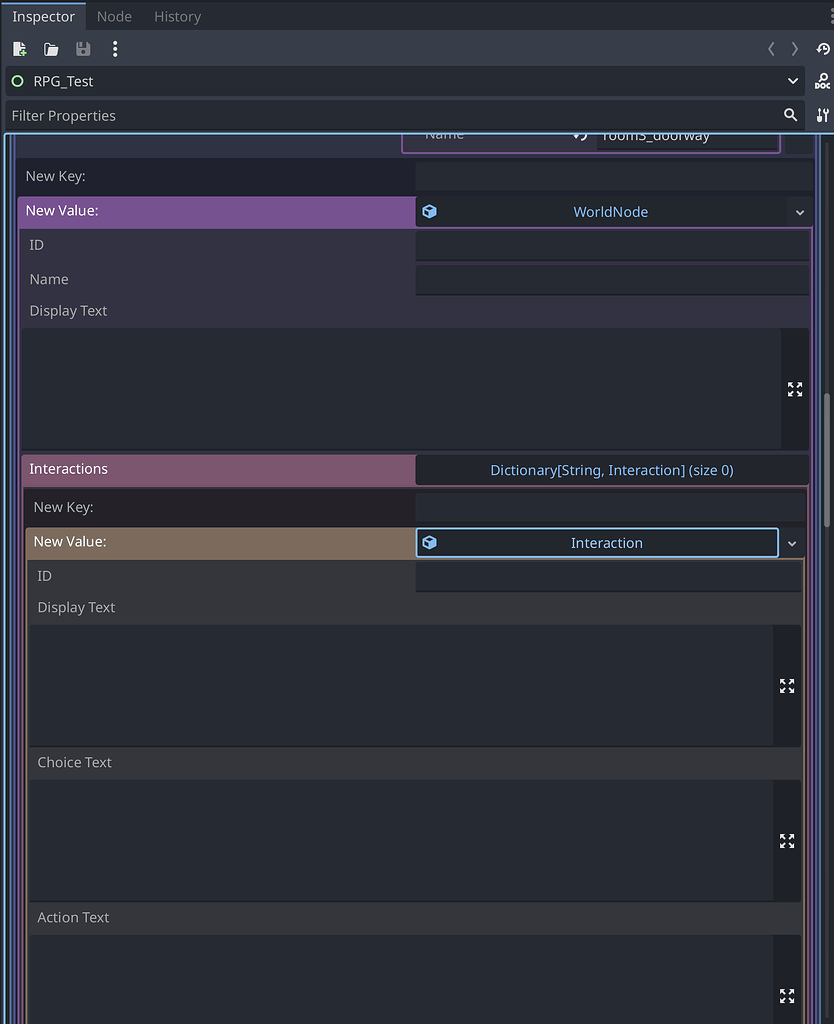Navigate back with the left history chevron
Viewport: 834px width, 1024px height.
tap(771, 49)
